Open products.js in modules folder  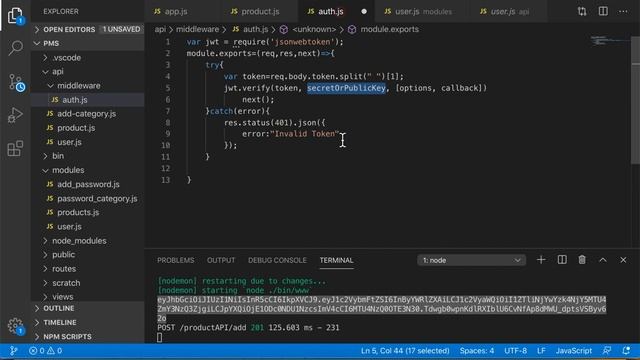point(88,212)
